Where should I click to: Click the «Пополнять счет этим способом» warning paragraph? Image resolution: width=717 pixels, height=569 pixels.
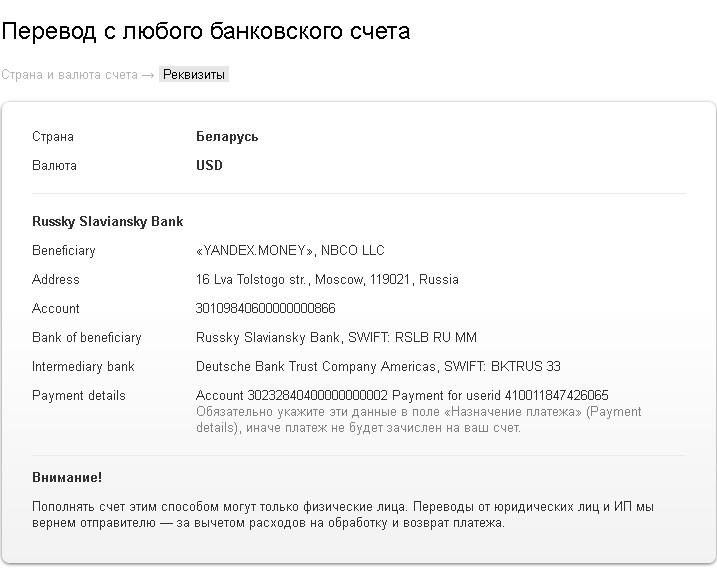click(x=343, y=514)
